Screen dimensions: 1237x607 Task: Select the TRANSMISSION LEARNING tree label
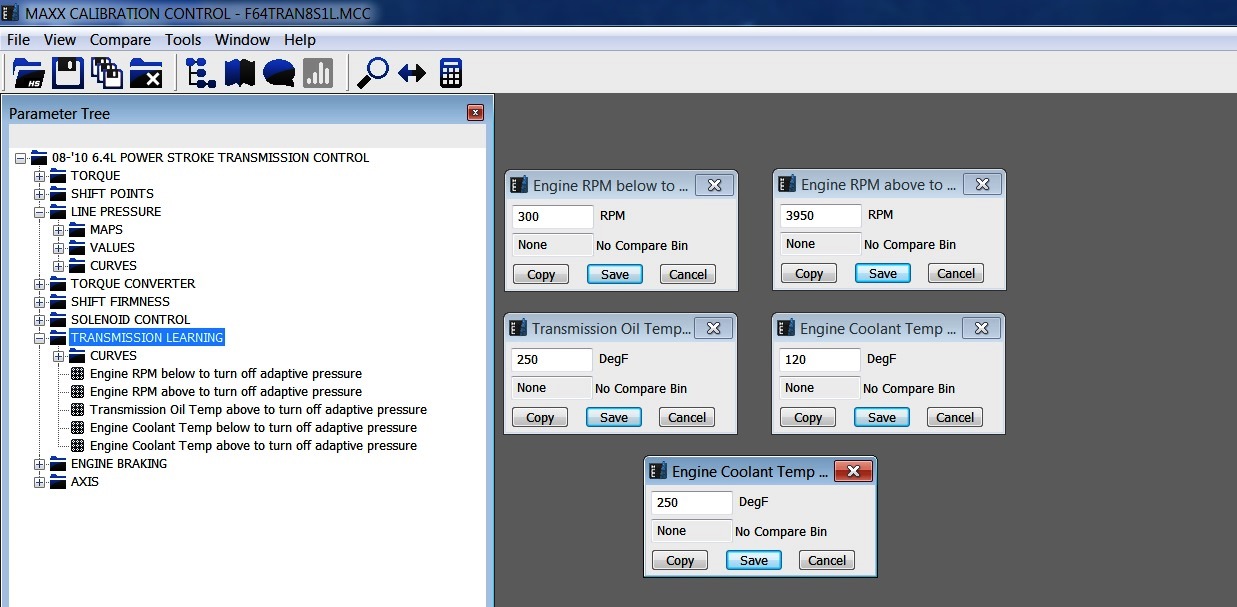pos(147,338)
